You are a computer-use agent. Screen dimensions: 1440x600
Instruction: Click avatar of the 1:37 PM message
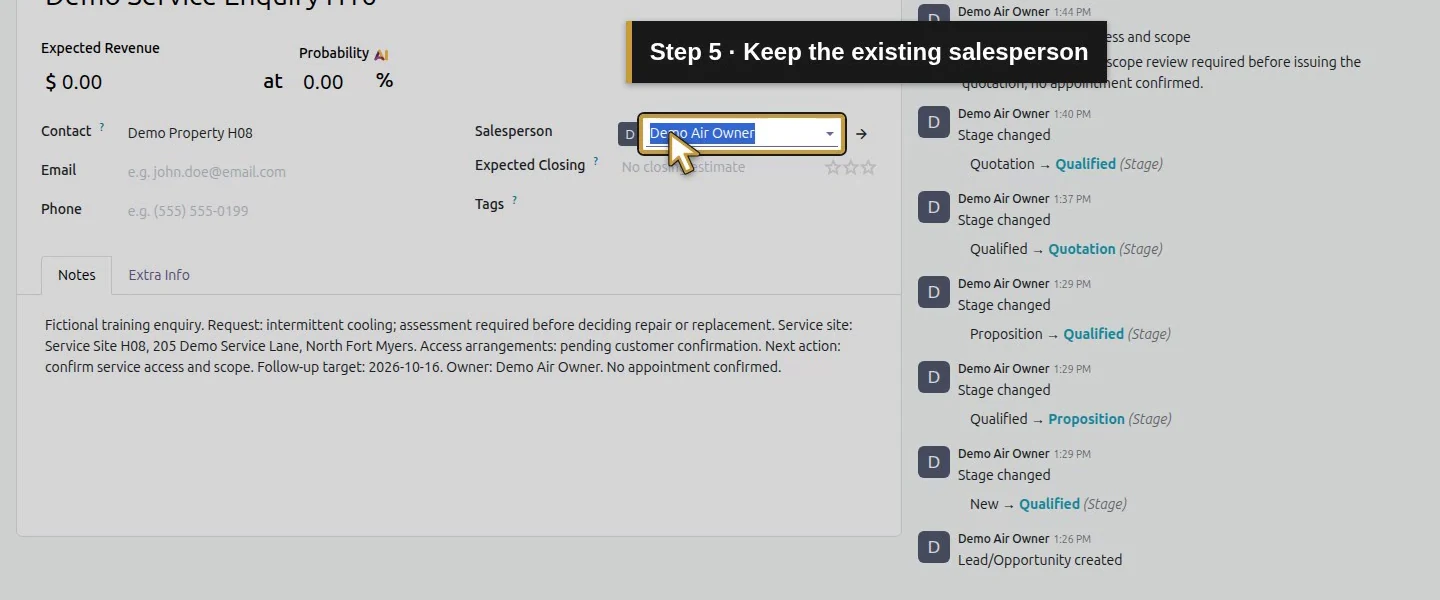click(x=934, y=207)
